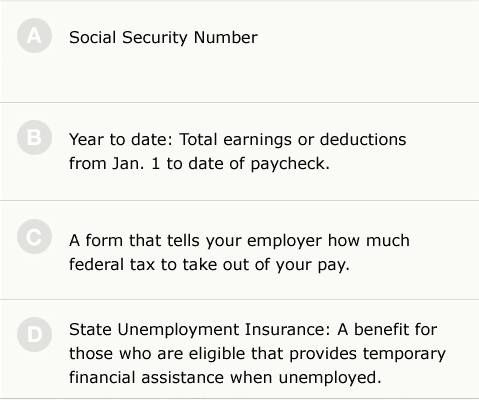Click 'federal tax to take out' line
Image resolution: width=479 pixels, height=400 pixels.
point(209,265)
